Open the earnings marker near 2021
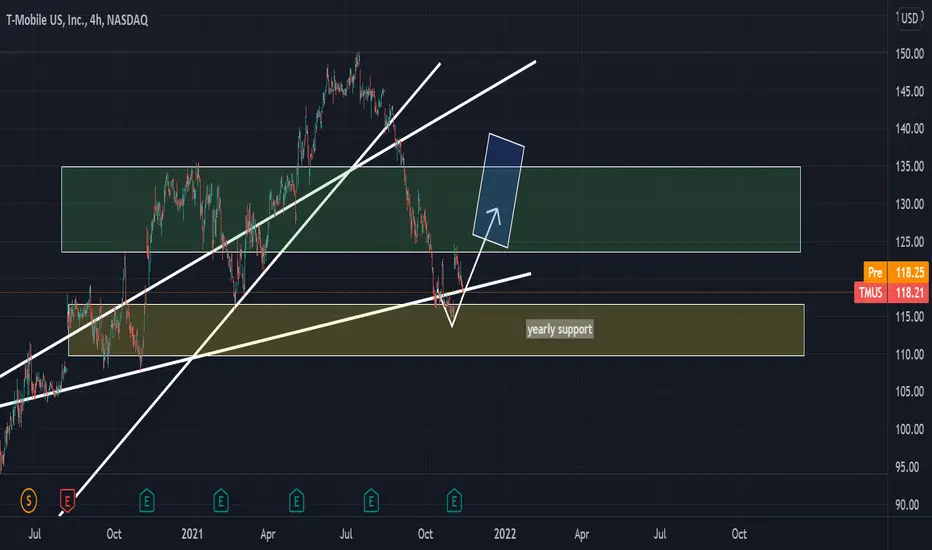This screenshot has height=550, width=932. tap(221, 501)
